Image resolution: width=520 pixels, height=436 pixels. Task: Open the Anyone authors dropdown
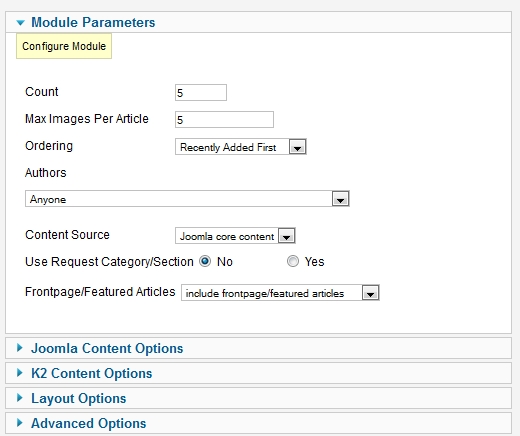187,199
